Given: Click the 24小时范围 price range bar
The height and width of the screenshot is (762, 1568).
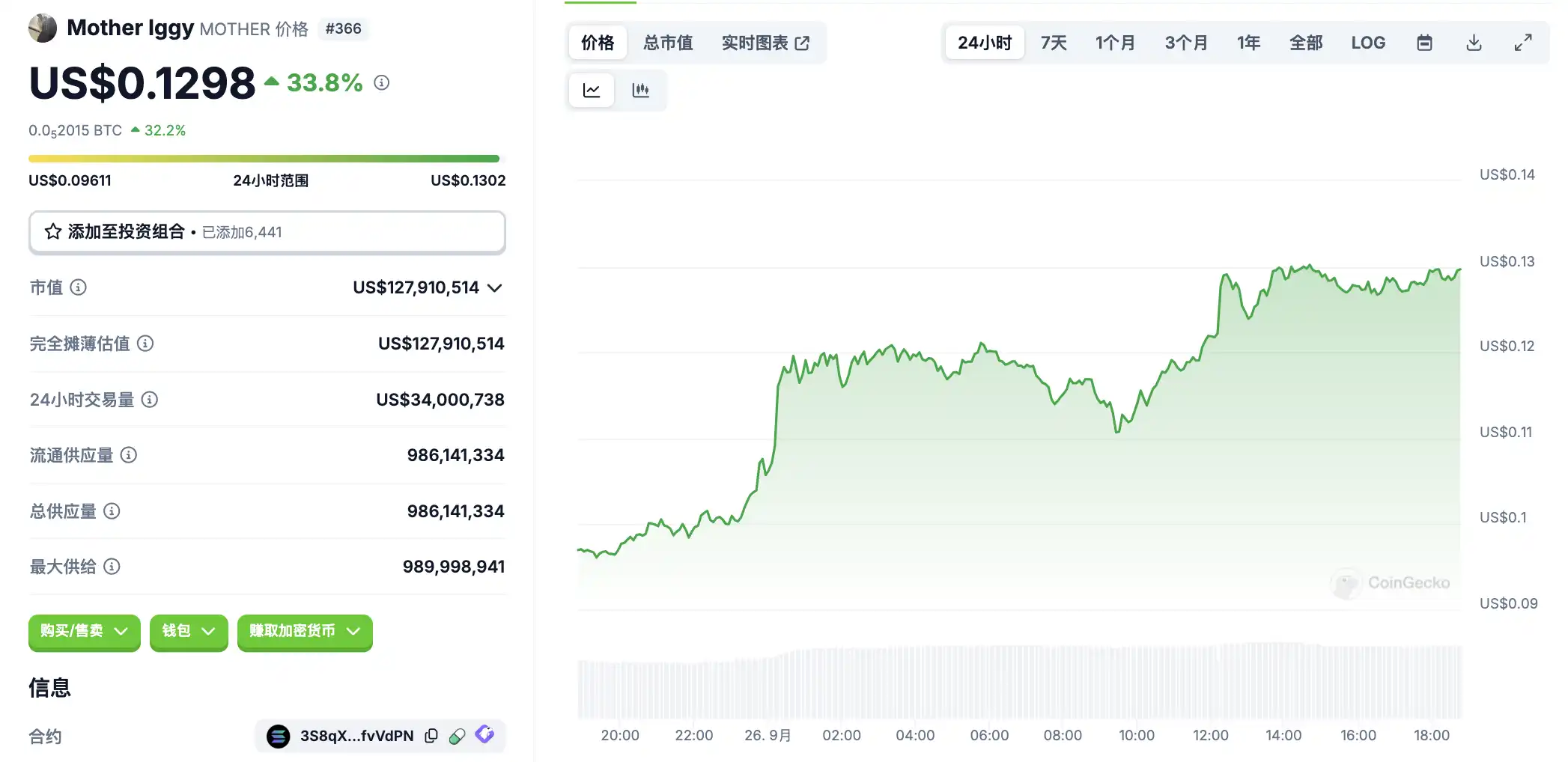Looking at the screenshot, I should pyautogui.click(x=264, y=159).
